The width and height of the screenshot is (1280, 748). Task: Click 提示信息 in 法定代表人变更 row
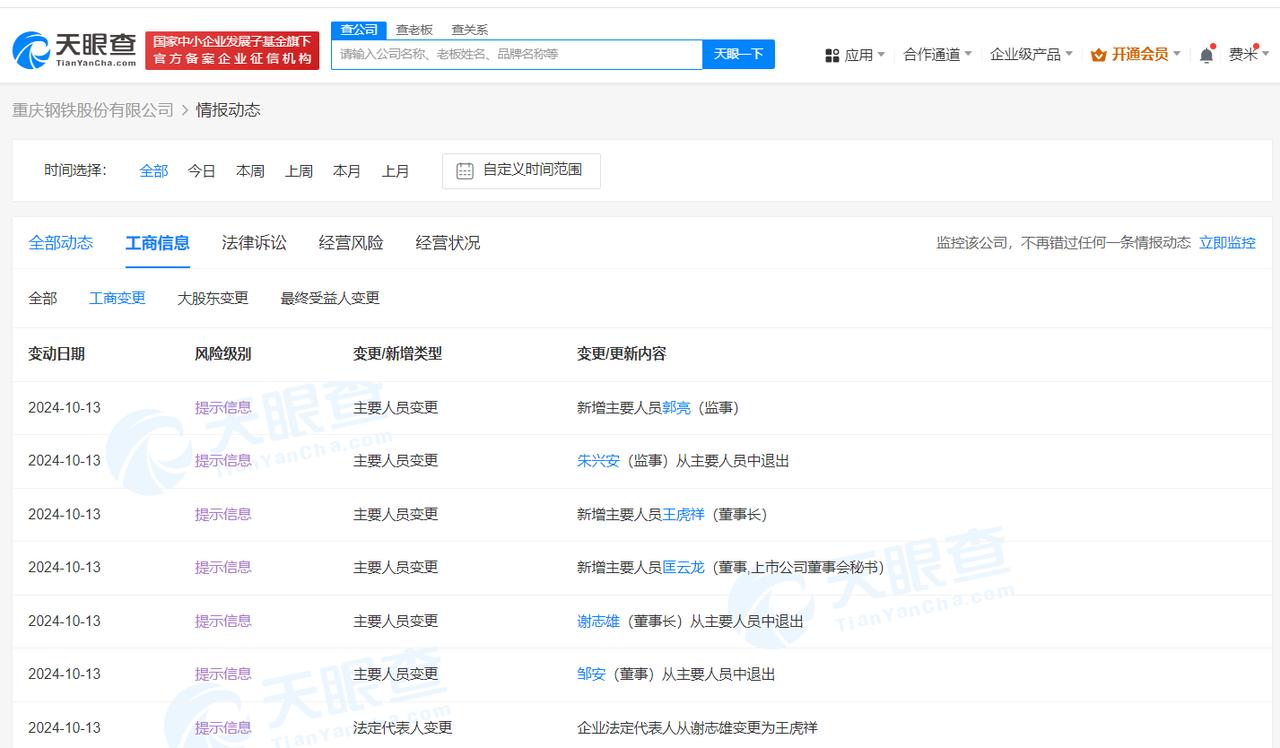[223, 728]
